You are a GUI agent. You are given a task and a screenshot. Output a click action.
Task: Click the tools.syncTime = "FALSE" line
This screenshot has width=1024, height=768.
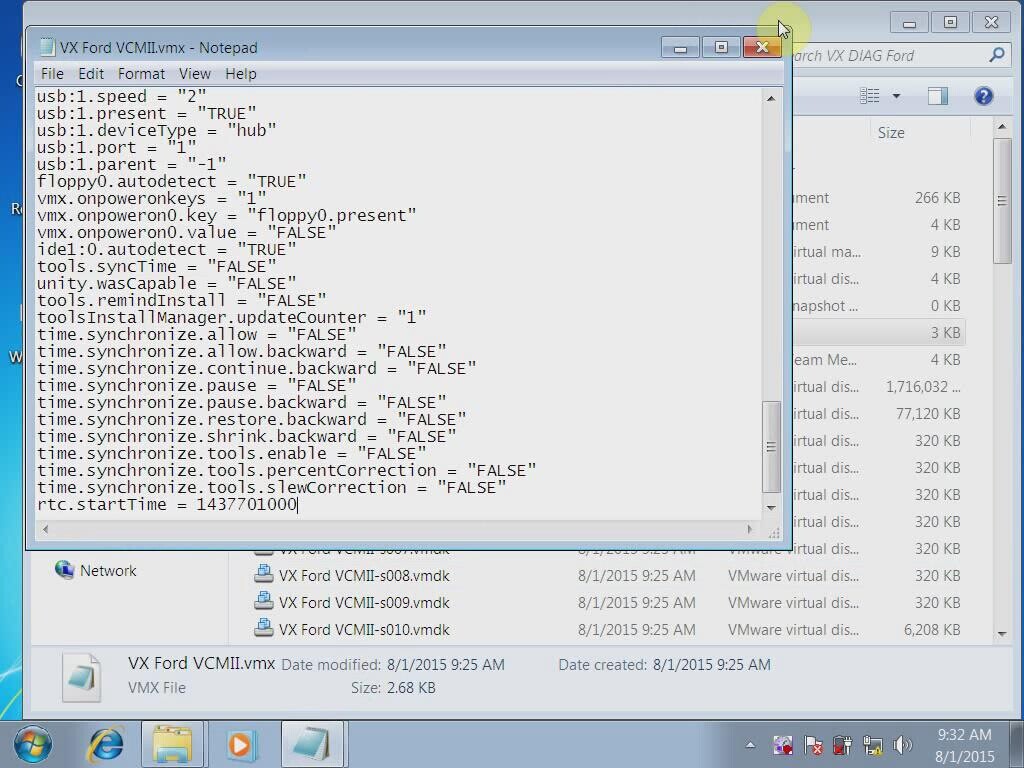157,267
